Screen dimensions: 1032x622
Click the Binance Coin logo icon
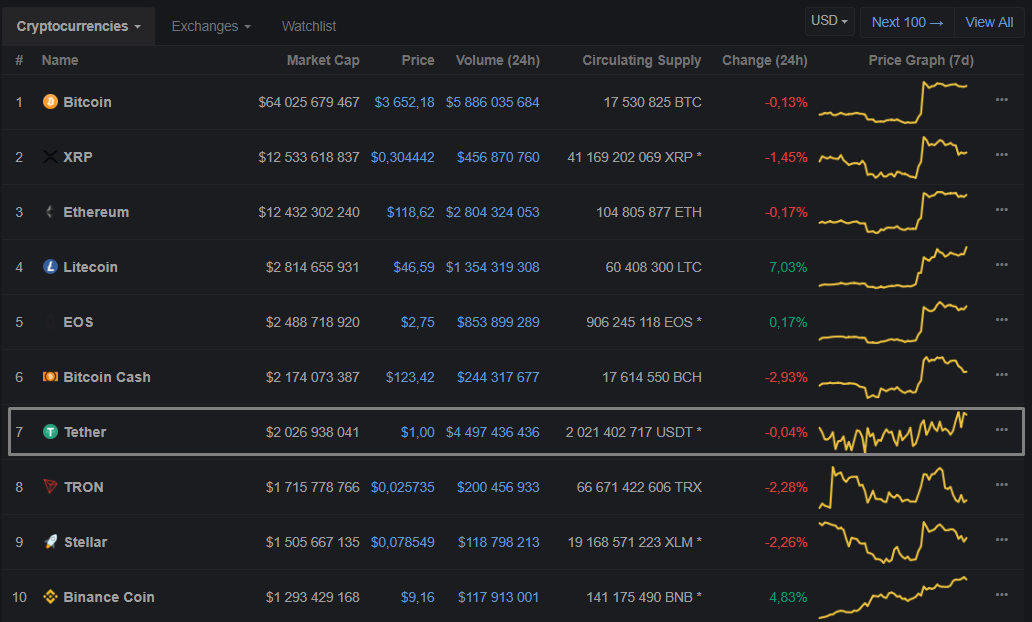coord(50,597)
